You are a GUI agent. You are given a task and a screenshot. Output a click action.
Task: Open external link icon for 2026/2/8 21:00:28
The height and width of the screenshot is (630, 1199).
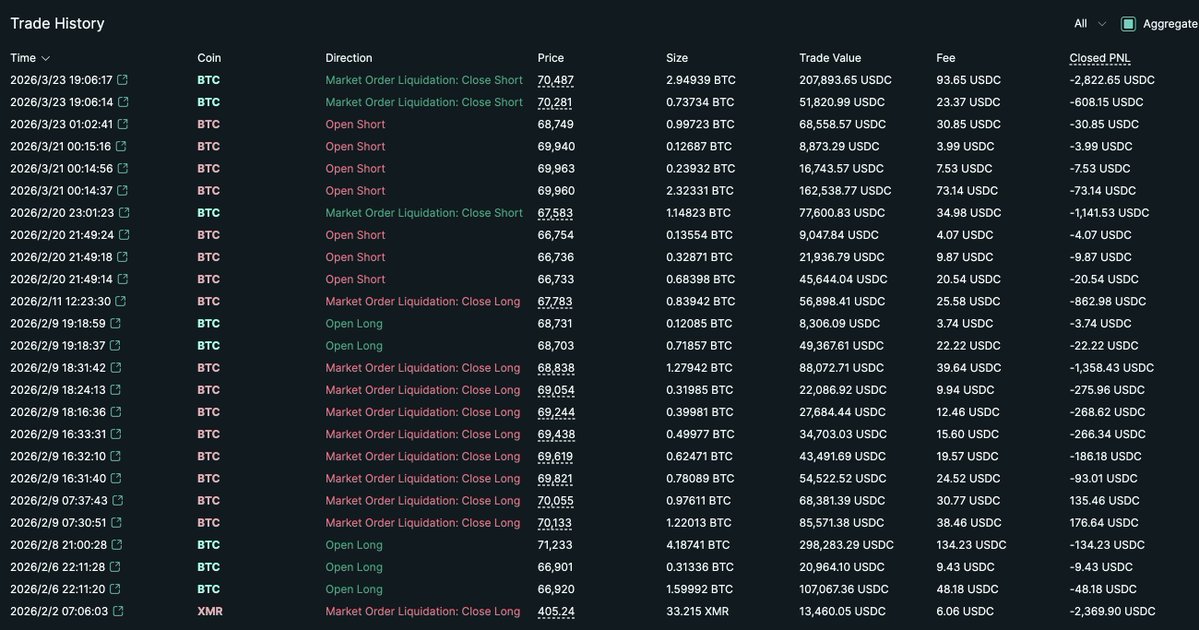tap(117, 545)
